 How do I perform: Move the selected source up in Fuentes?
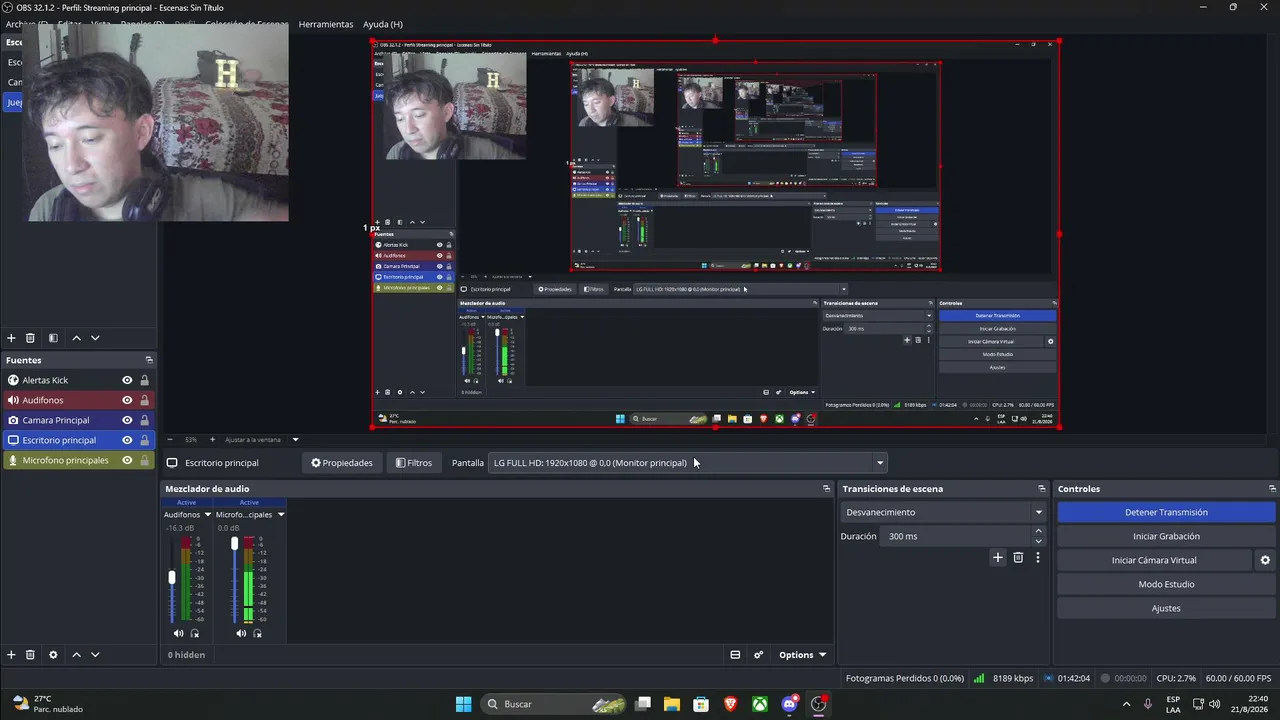76,655
